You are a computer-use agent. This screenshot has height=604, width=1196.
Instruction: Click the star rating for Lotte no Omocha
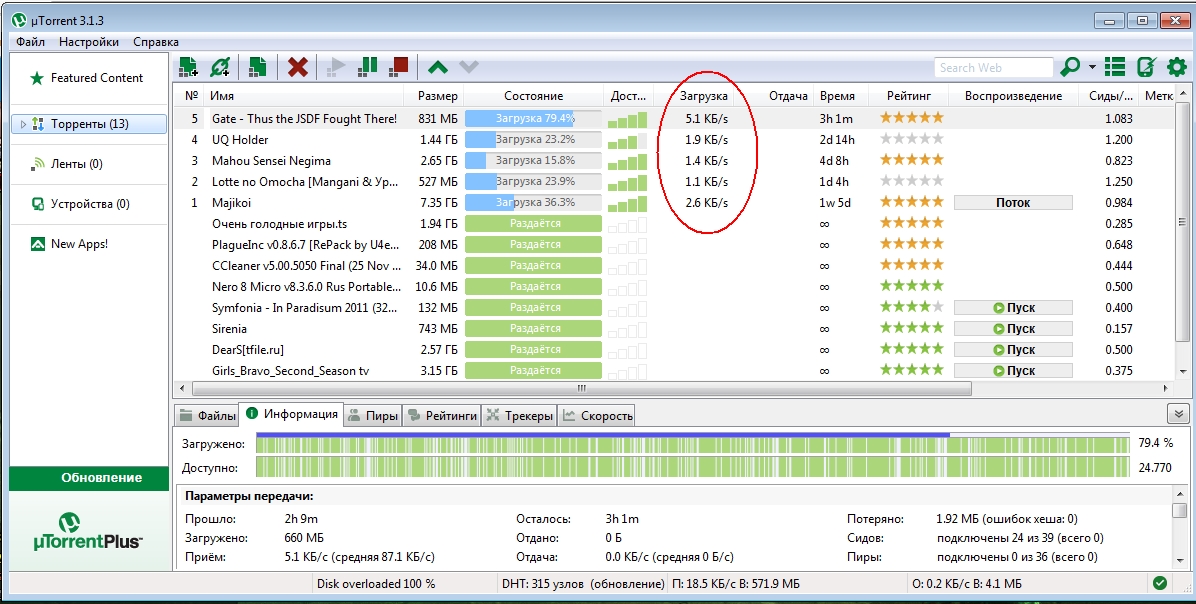911,181
